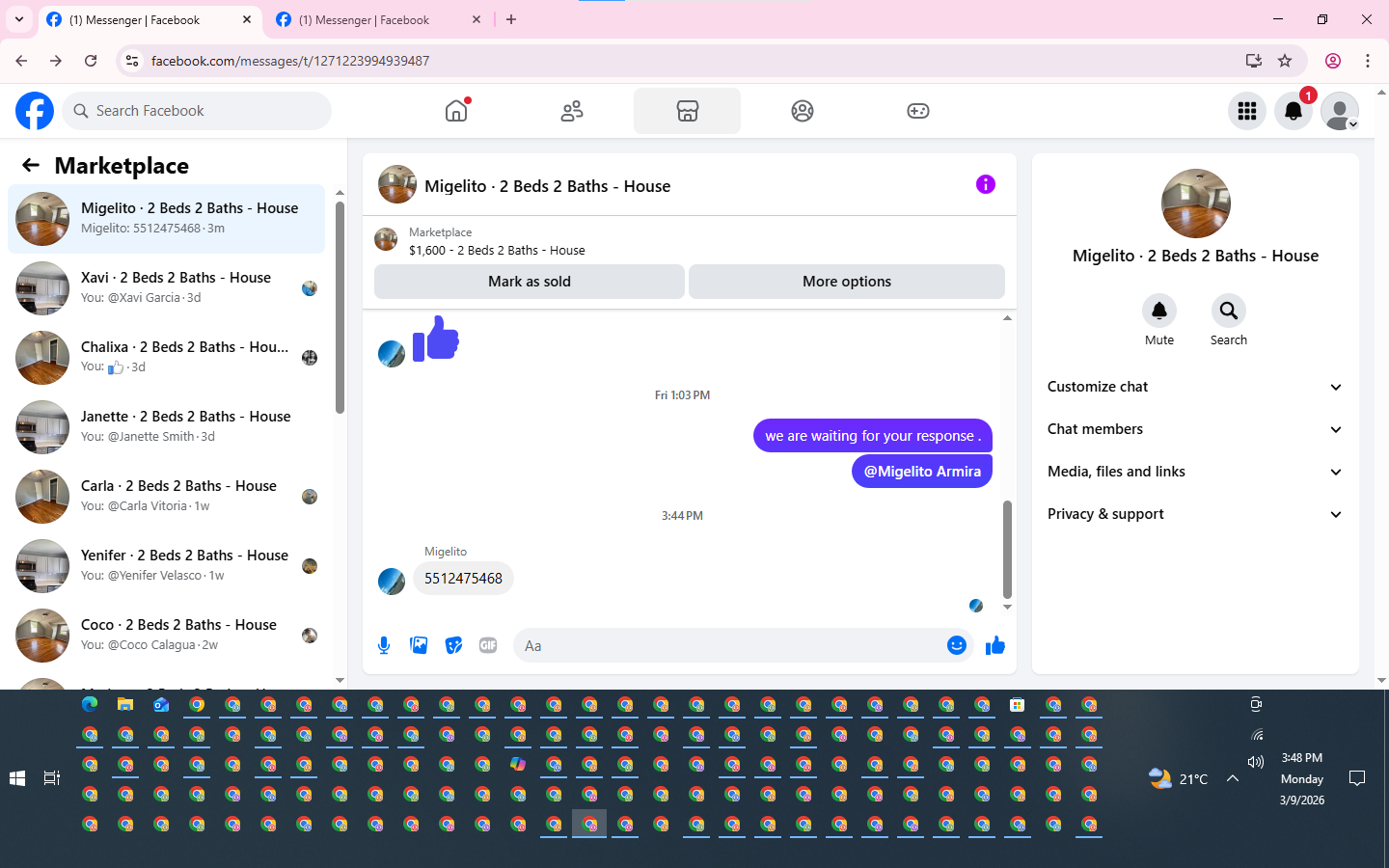
Task: View site information icon in address bar
Action: [x=132, y=61]
